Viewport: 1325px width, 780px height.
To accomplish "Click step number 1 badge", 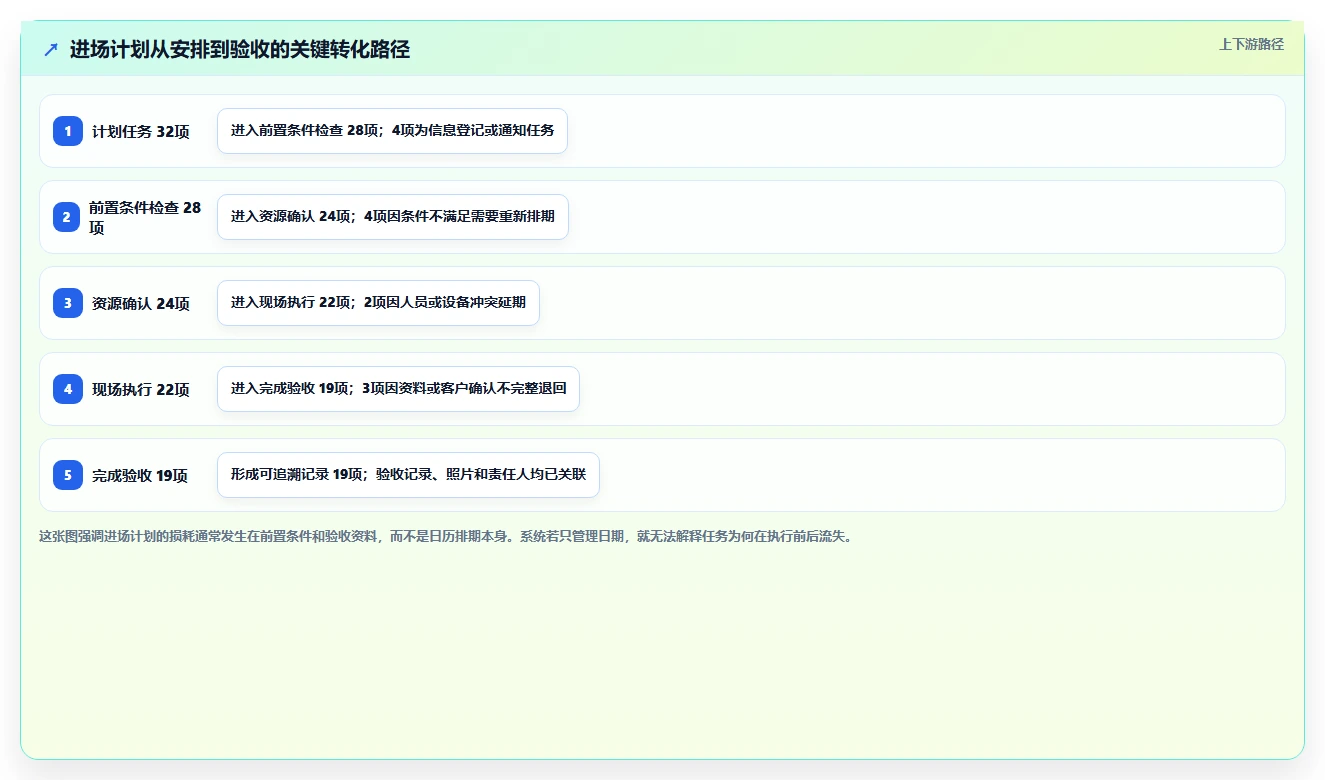I will click(68, 131).
